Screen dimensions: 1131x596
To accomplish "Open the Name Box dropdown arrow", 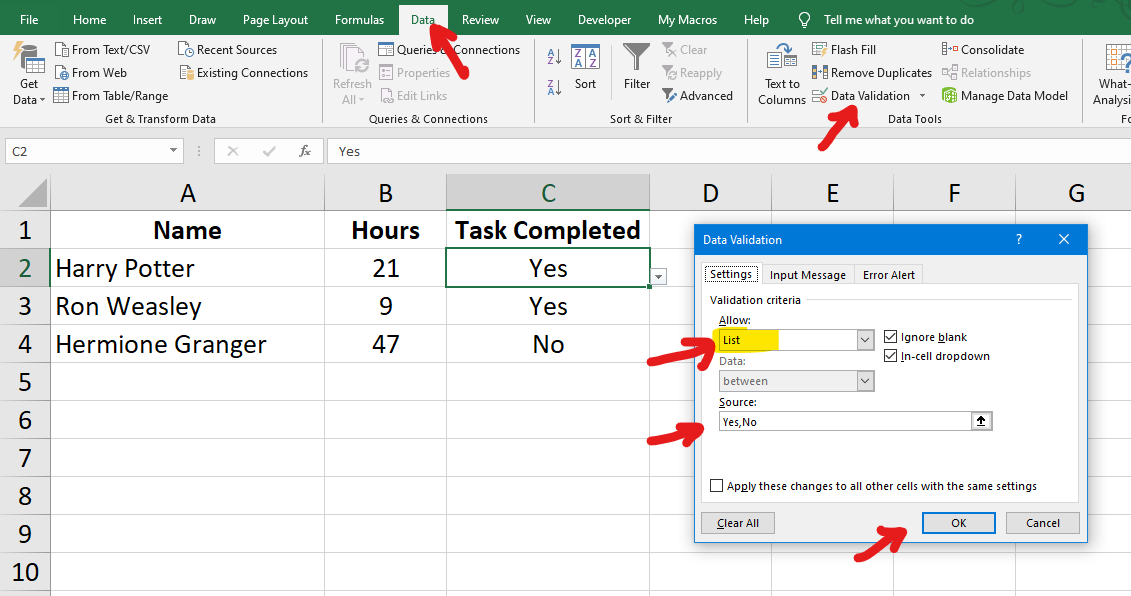I will (173, 151).
